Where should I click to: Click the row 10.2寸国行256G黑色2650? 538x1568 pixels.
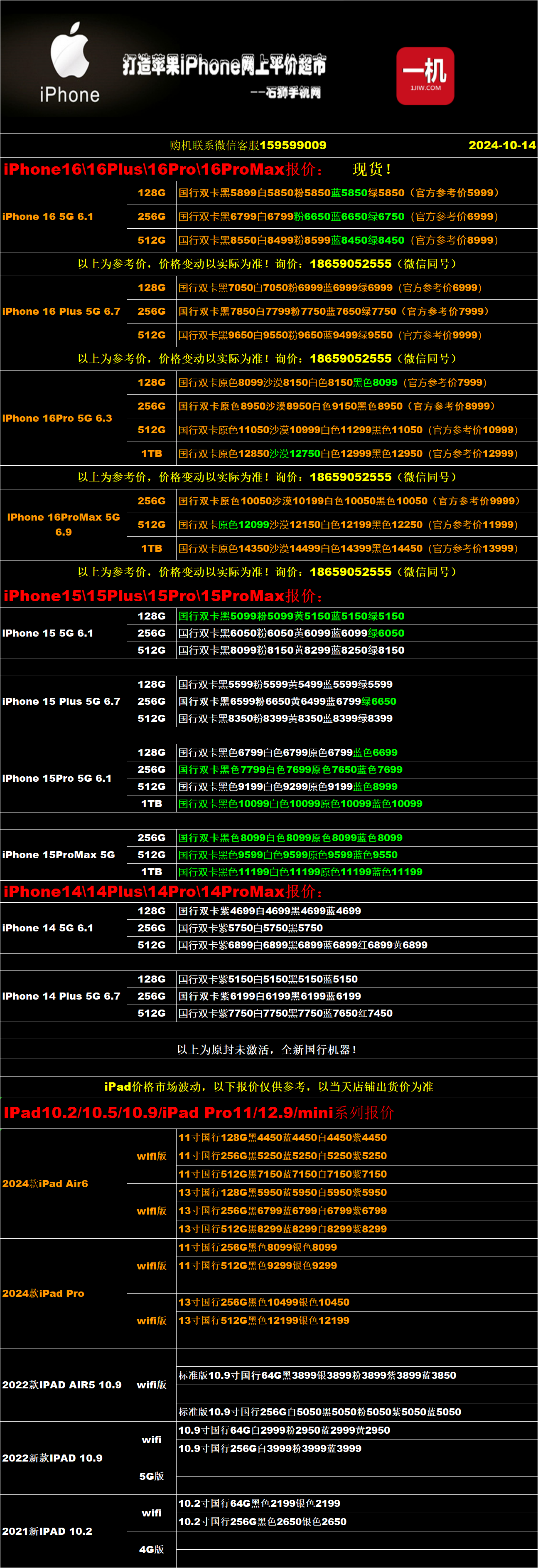click(357, 1522)
